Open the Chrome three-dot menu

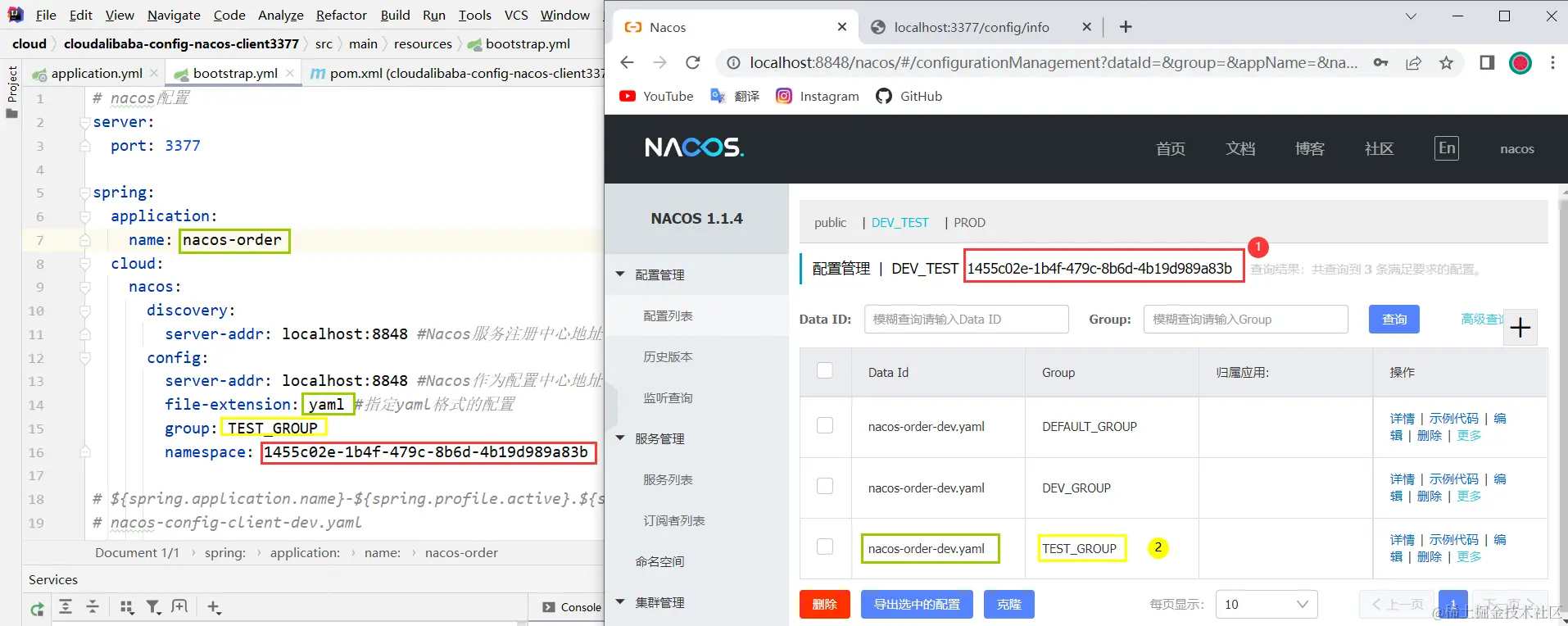click(x=1552, y=62)
